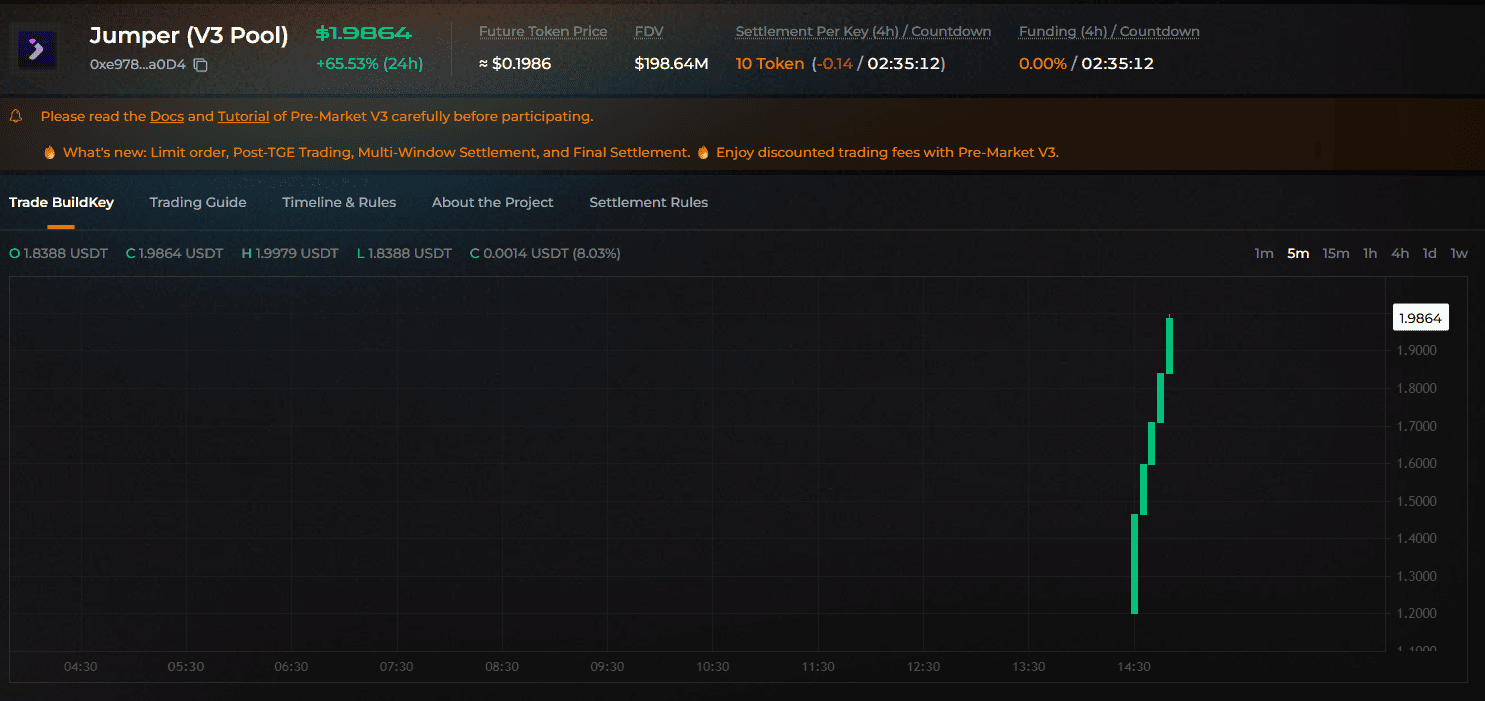
Task: Click the 1.5000 price axis label
Action: pyautogui.click(x=1419, y=501)
